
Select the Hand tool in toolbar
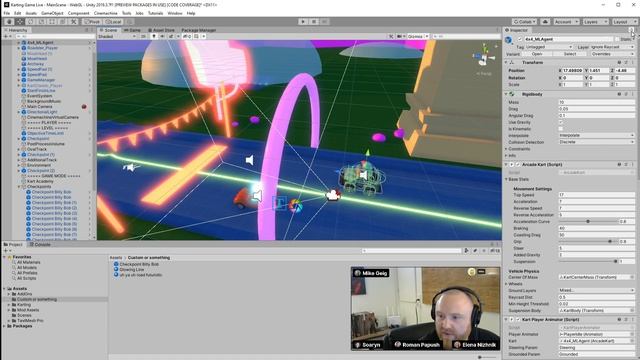pyautogui.click(x=9, y=22)
